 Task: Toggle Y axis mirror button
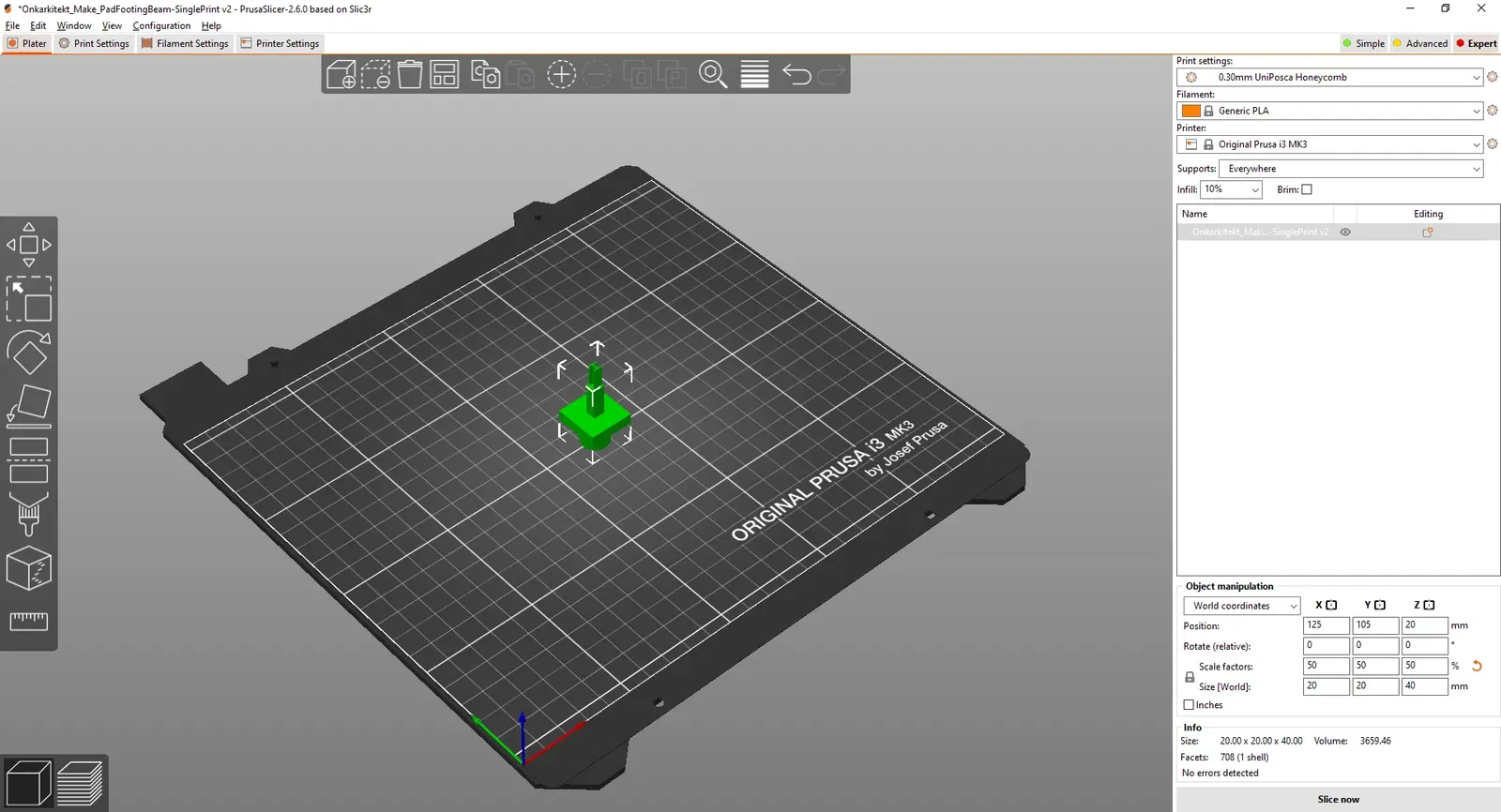[x=1380, y=606]
